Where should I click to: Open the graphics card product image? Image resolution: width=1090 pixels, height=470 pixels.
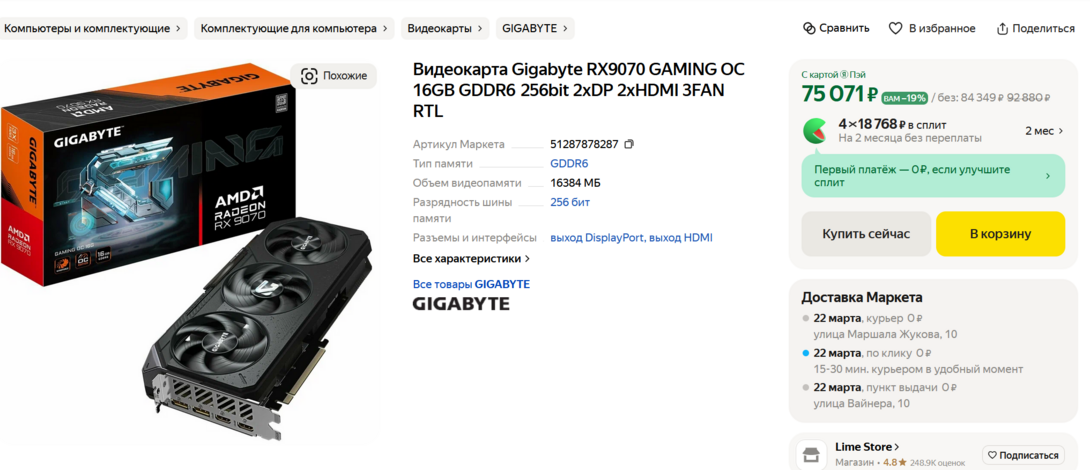pyautogui.click(x=188, y=250)
